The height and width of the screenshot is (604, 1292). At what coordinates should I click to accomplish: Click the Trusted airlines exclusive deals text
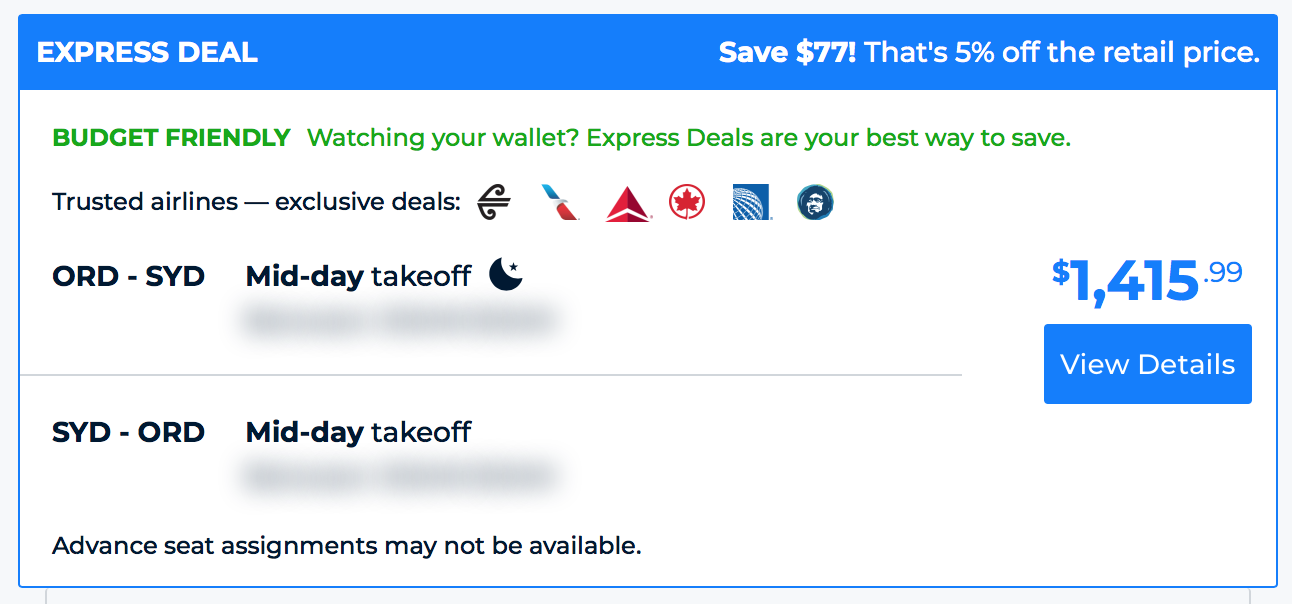[256, 202]
